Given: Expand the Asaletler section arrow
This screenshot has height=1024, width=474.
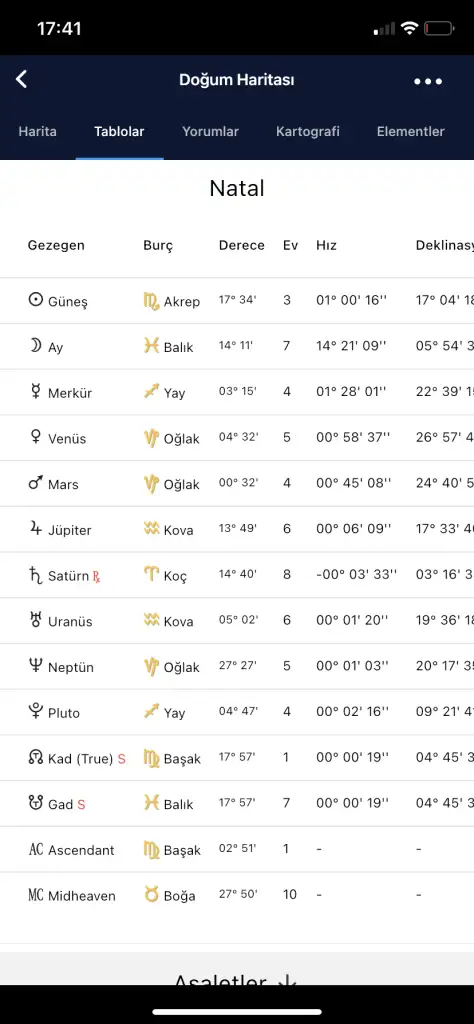Looking at the screenshot, I should pyautogui.click(x=284, y=980).
